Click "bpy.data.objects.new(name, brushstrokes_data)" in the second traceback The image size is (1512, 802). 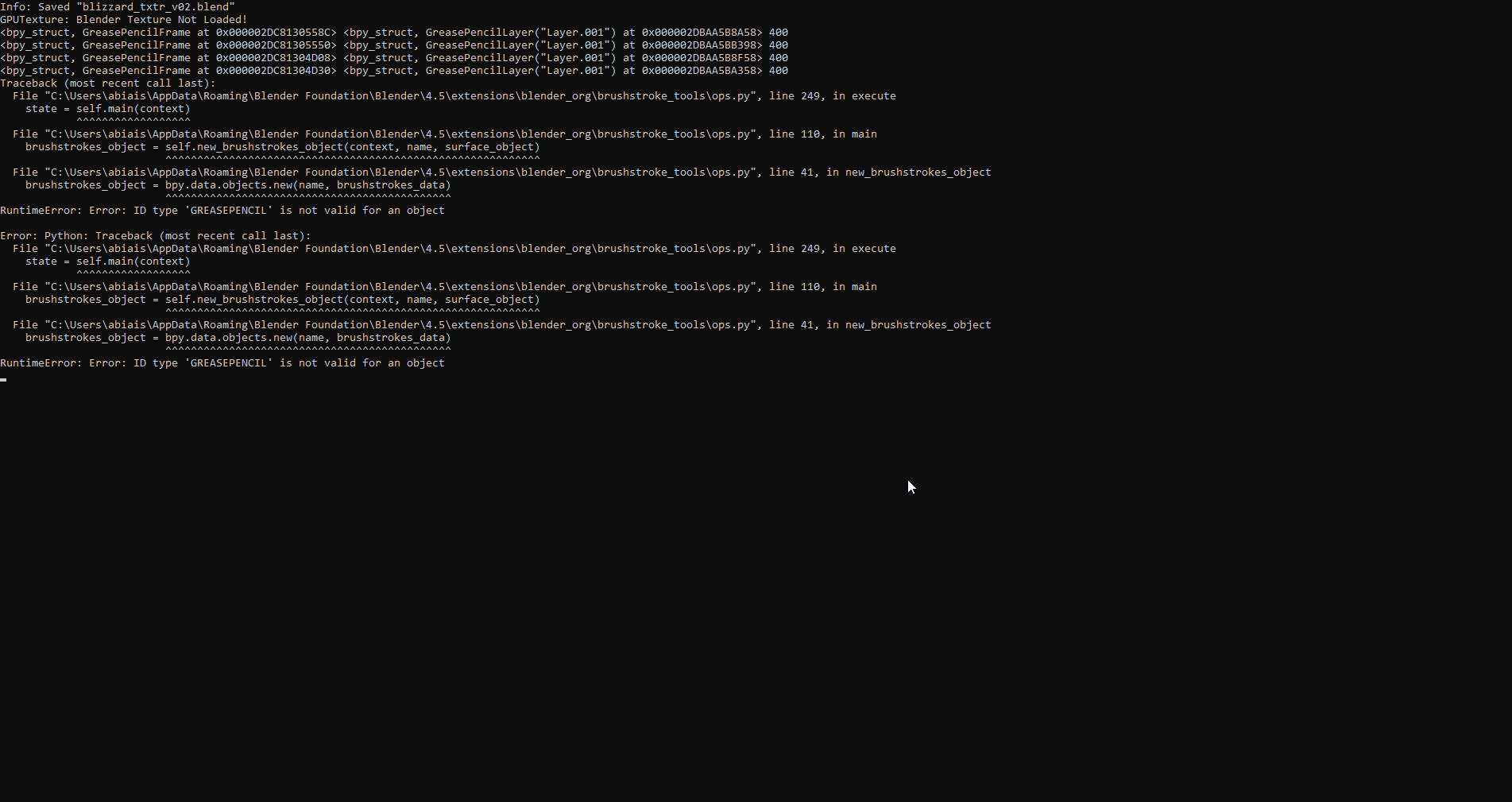pyautogui.click(x=307, y=338)
